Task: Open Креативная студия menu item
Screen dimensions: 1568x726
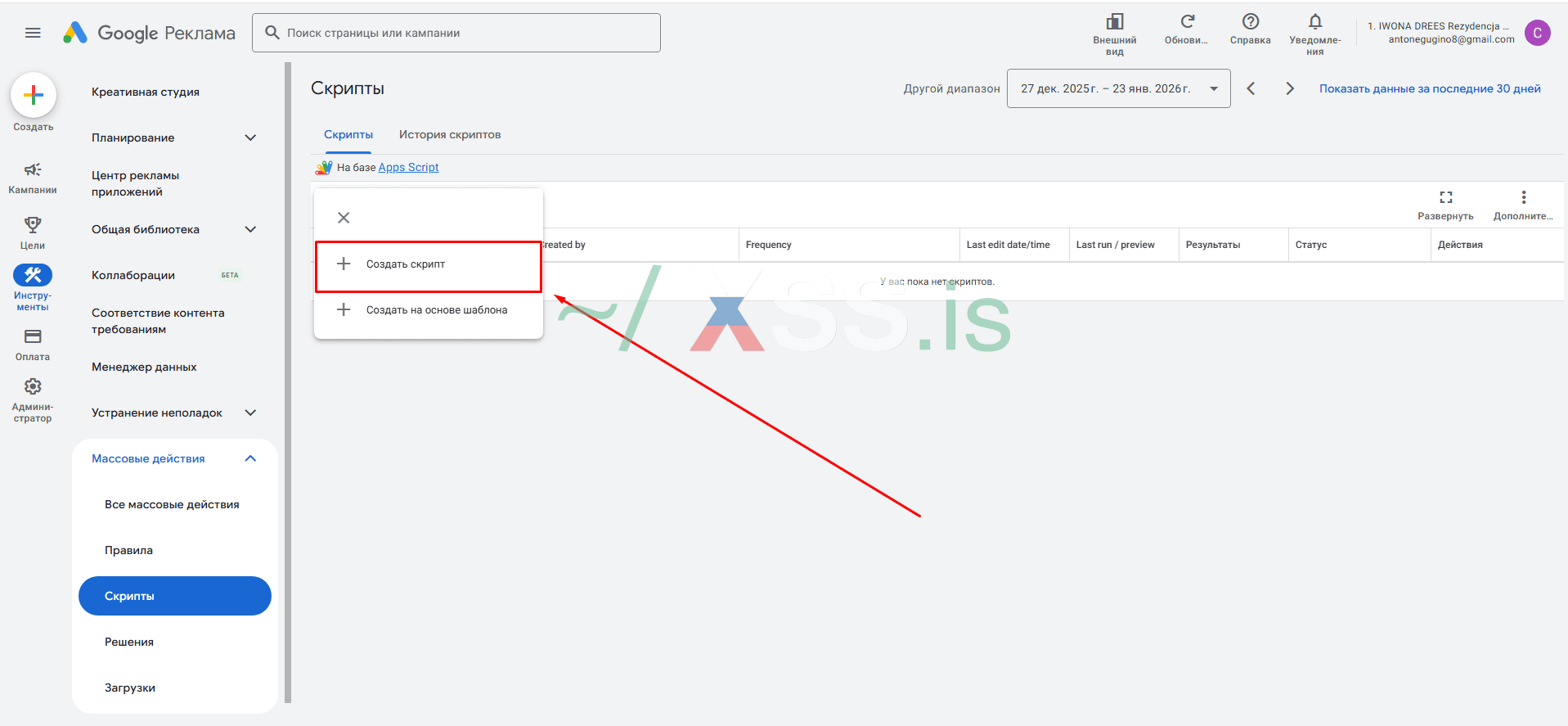Action: [x=146, y=92]
